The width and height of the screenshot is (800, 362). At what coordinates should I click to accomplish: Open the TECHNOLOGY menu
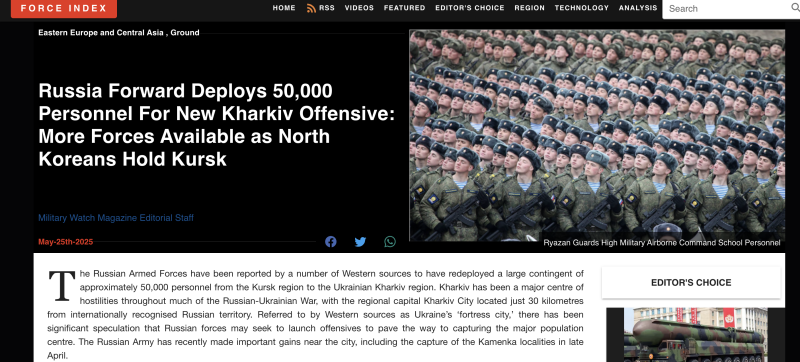(582, 8)
